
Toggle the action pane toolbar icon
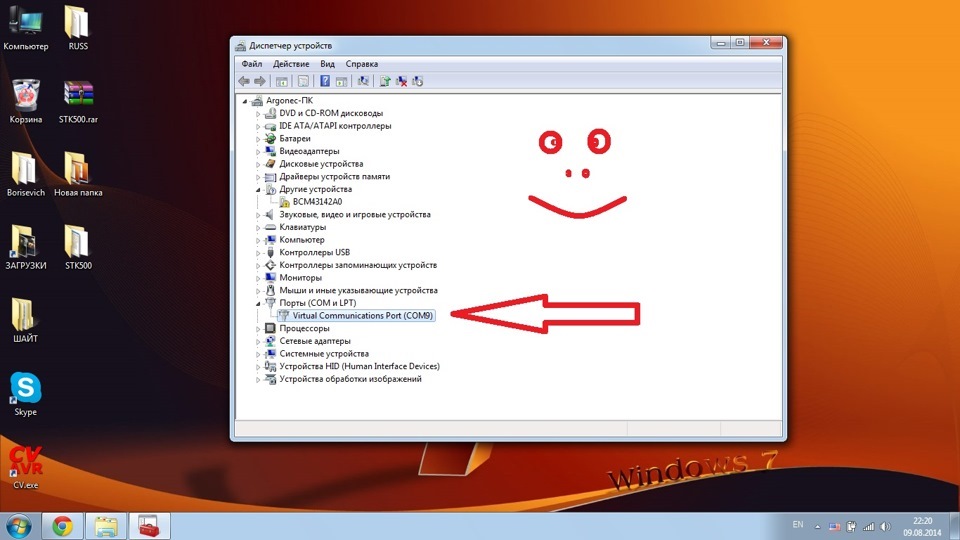(342, 81)
